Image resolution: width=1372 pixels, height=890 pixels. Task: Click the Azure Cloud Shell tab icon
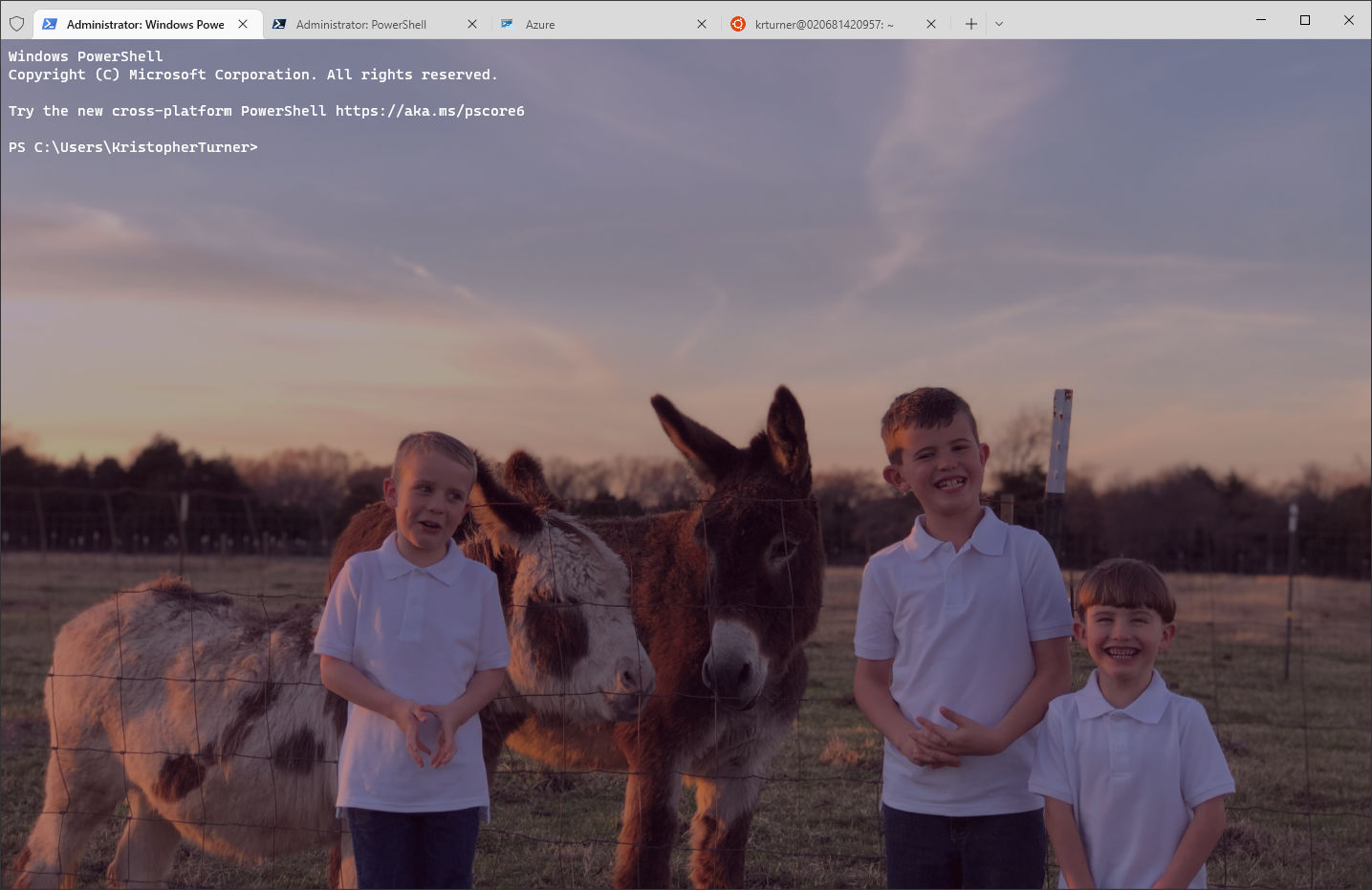pyautogui.click(x=508, y=24)
